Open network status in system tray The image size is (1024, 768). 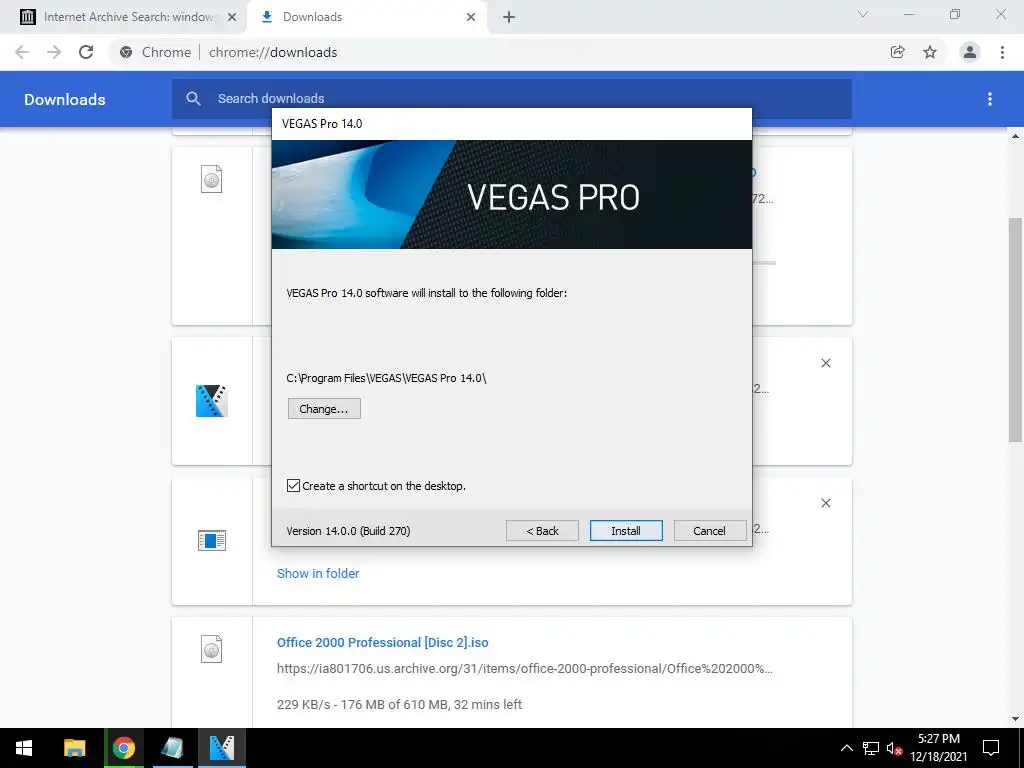[871, 748]
